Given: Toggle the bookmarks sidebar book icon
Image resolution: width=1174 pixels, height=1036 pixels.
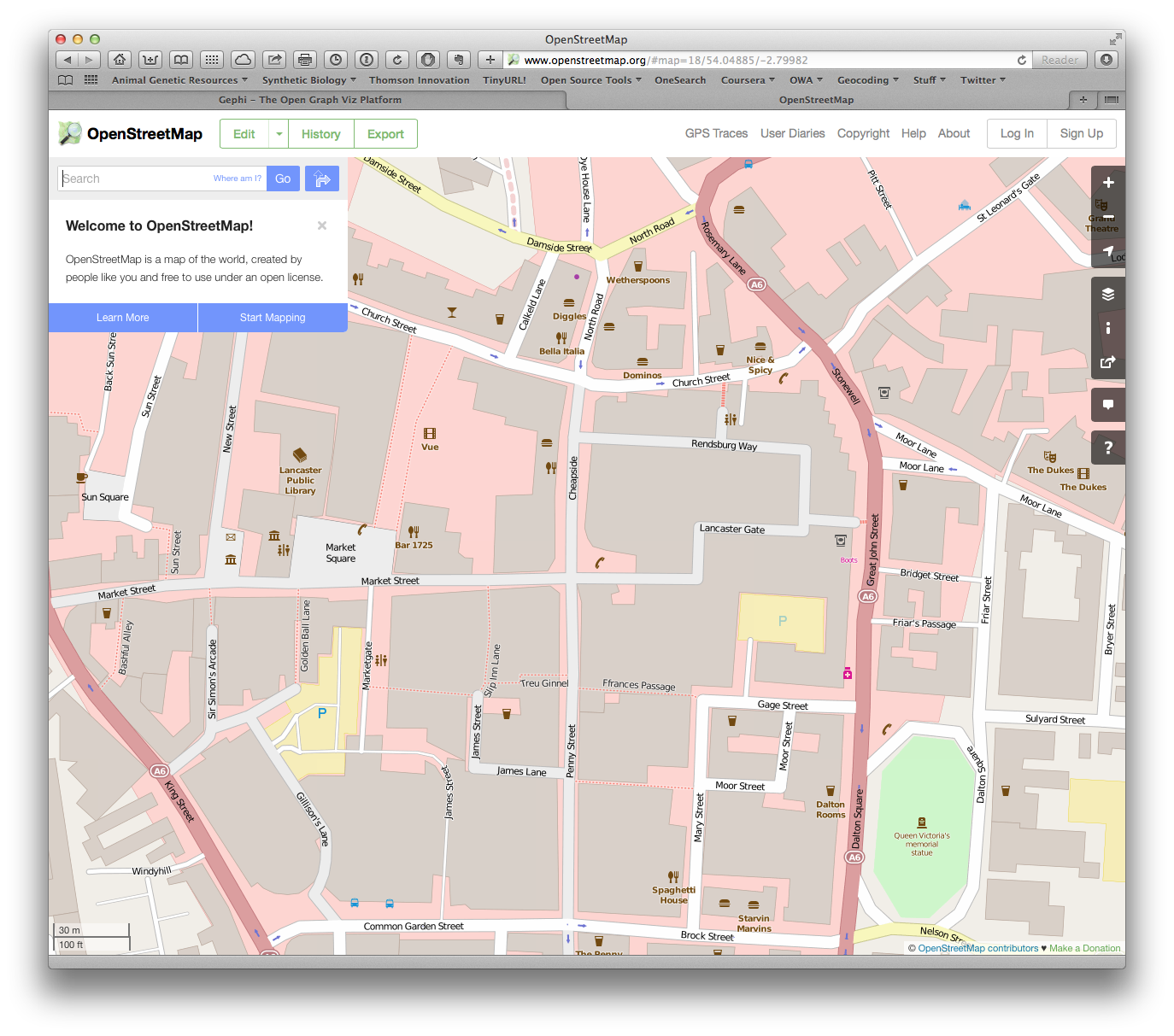Looking at the screenshot, I should tap(65, 80).
